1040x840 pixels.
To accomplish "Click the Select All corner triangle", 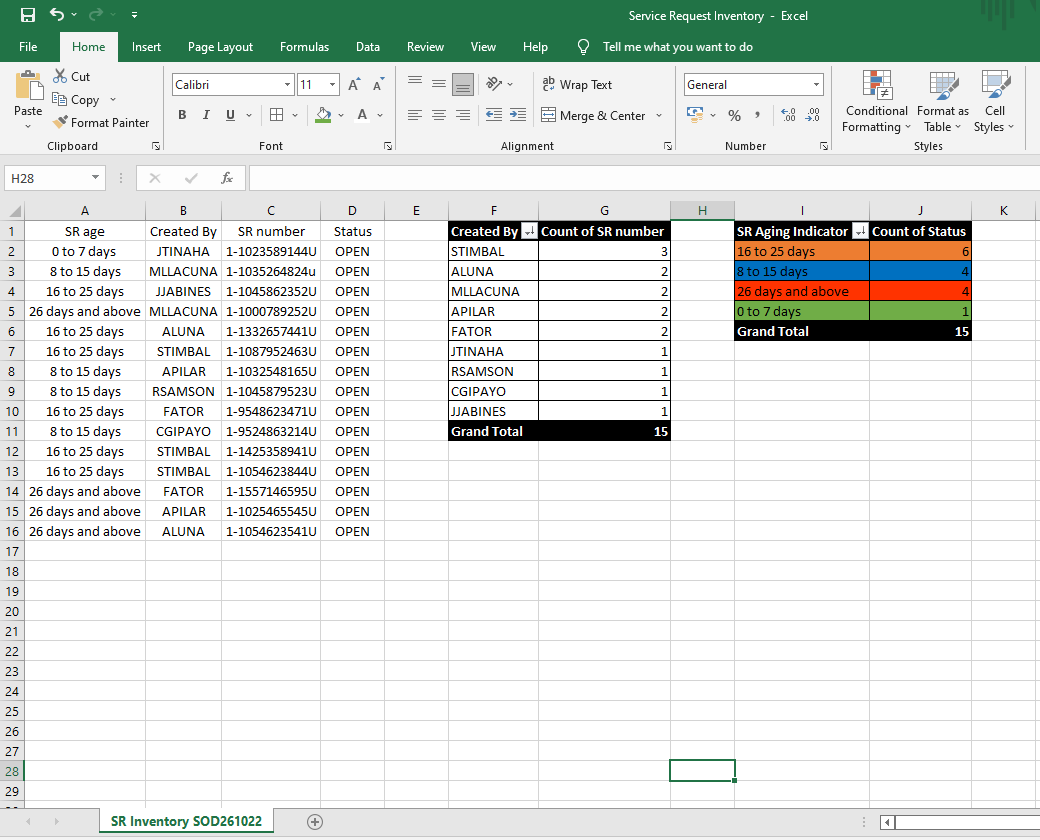I will point(13,211).
